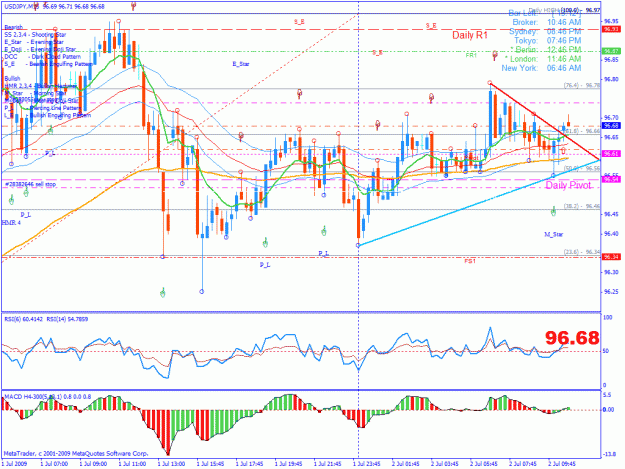
Task: Click the S_E Bearish Engulfing Pattern legend line
Action: pos(48,64)
